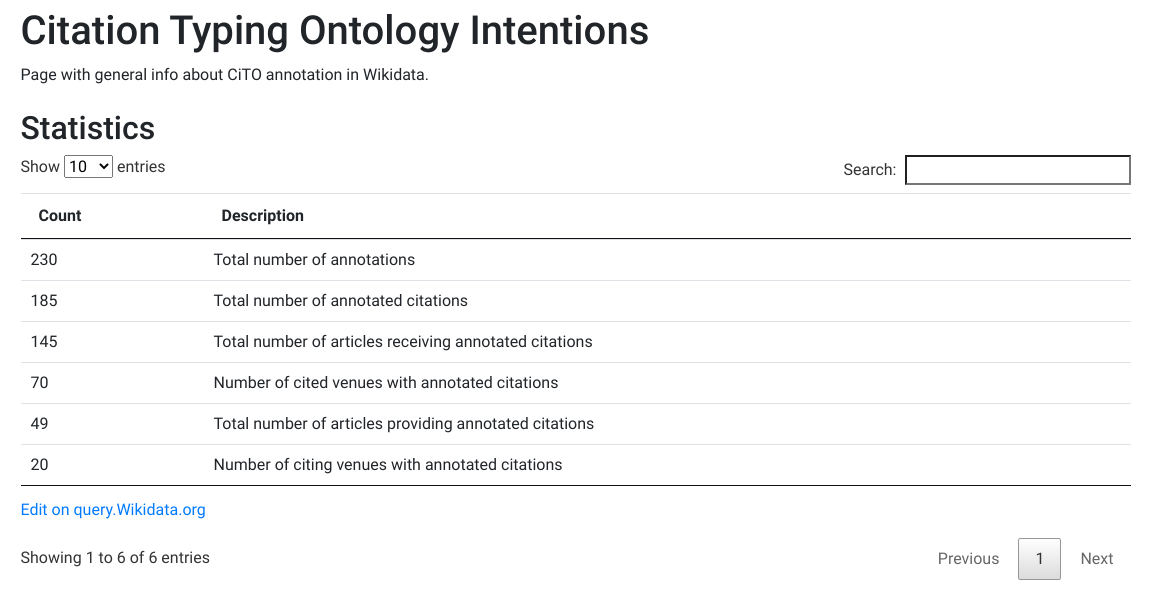Click the row about articles providing annotated citations
1159x597 pixels.
[x=576, y=424]
